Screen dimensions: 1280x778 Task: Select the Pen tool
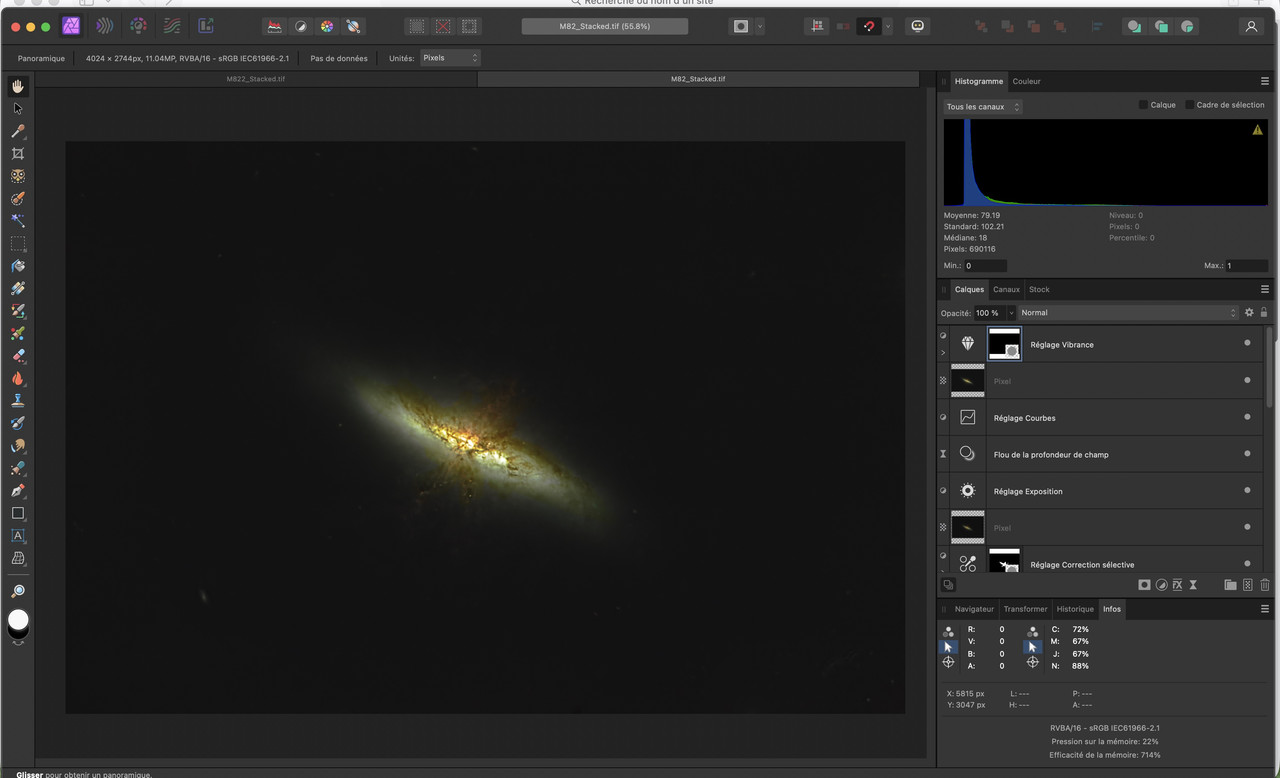coord(18,491)
